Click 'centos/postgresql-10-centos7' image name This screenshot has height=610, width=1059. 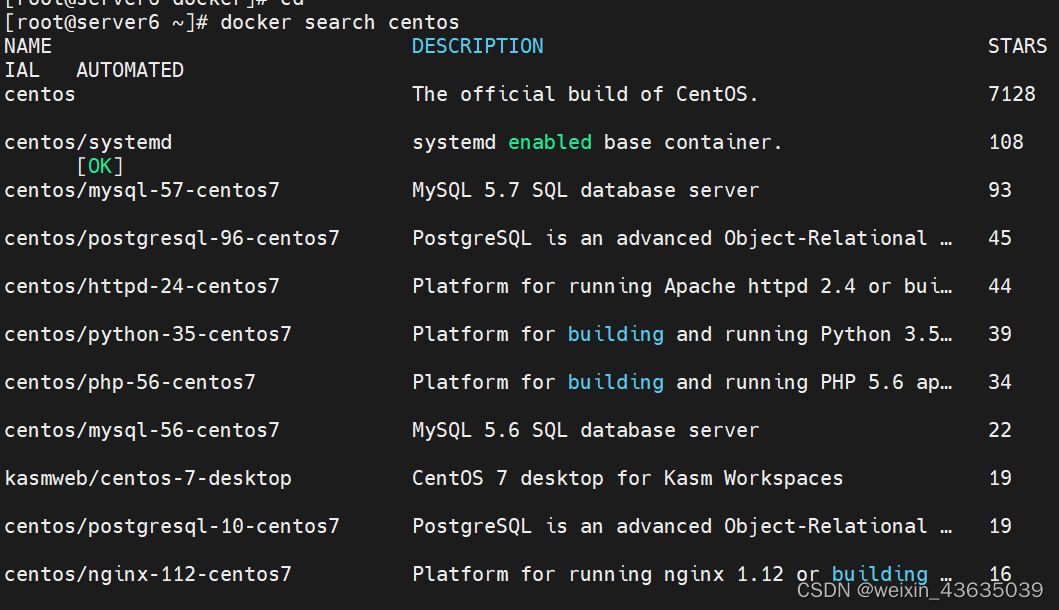point(172,526)
